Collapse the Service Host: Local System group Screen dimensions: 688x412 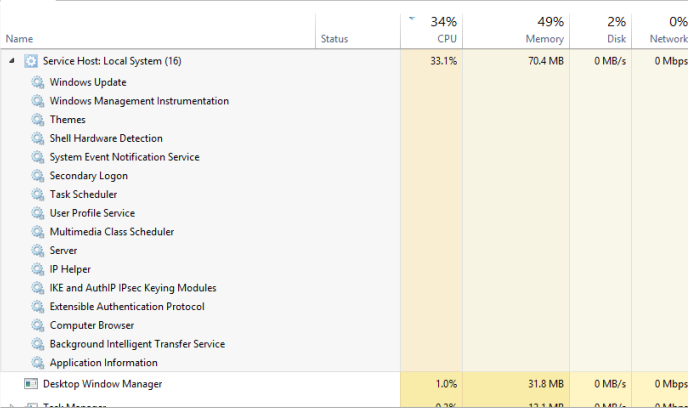pyautogui.click(x=12, y=61)
